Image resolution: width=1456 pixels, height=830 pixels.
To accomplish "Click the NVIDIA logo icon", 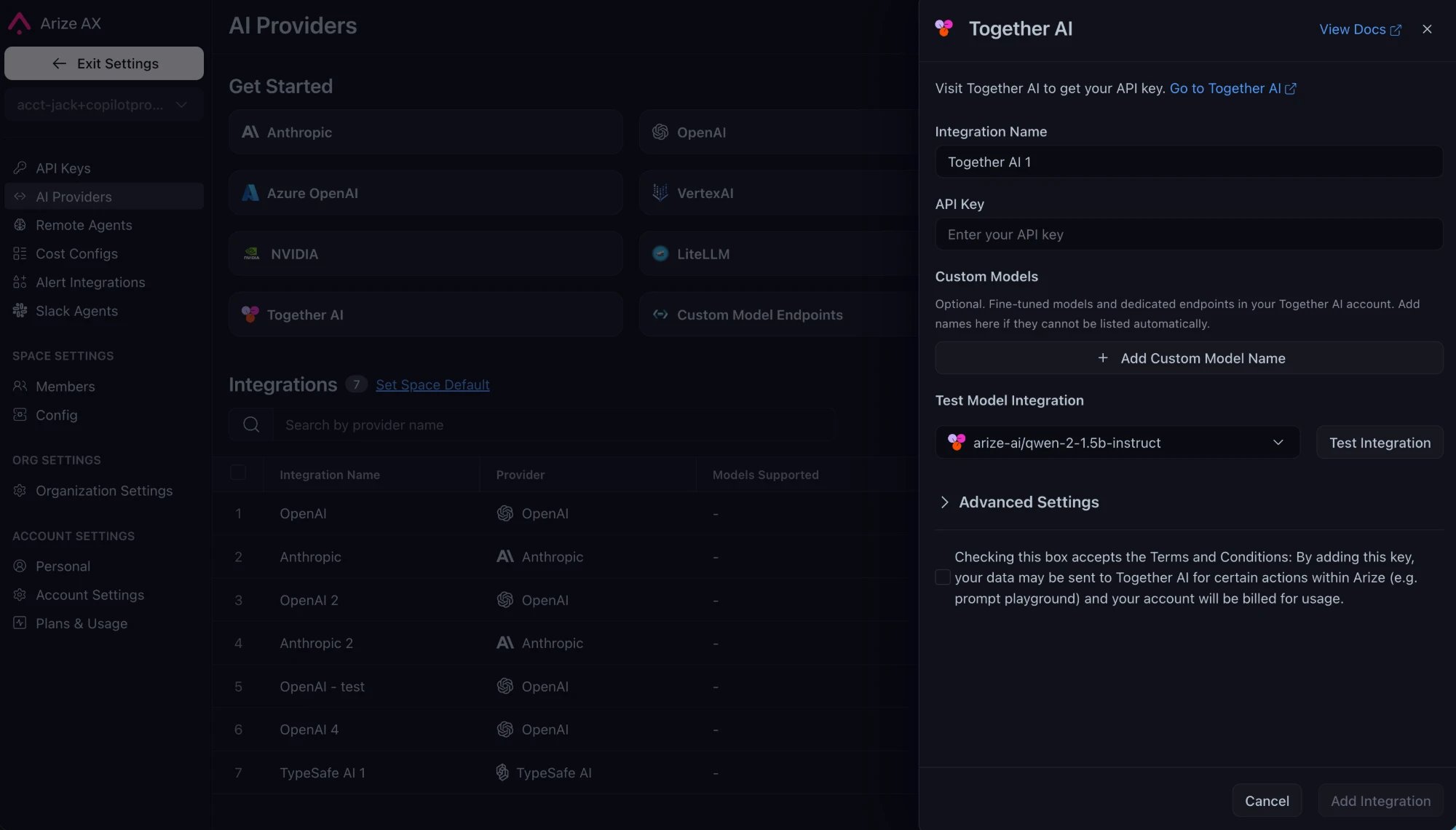I will tap(251, 254).
